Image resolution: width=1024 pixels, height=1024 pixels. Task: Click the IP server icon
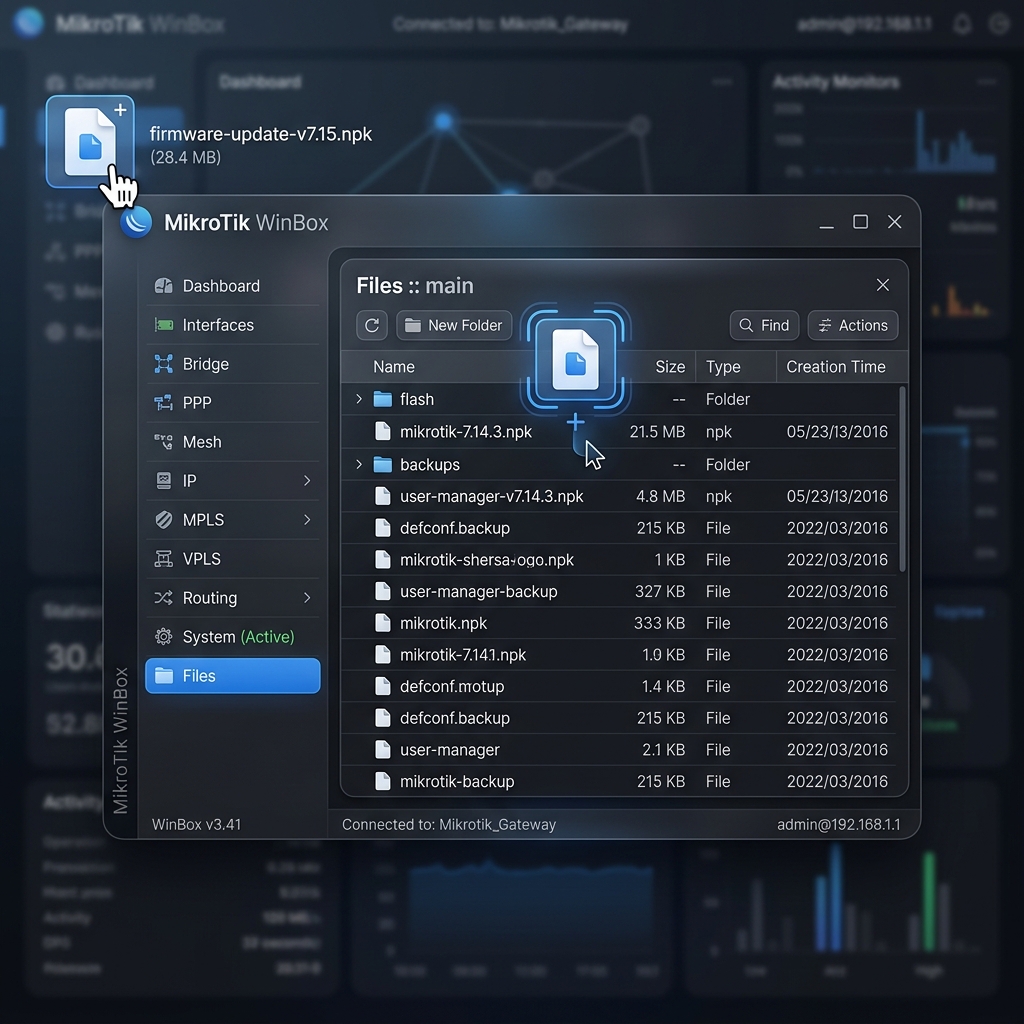pyautogui.click(x=164, y=481)
